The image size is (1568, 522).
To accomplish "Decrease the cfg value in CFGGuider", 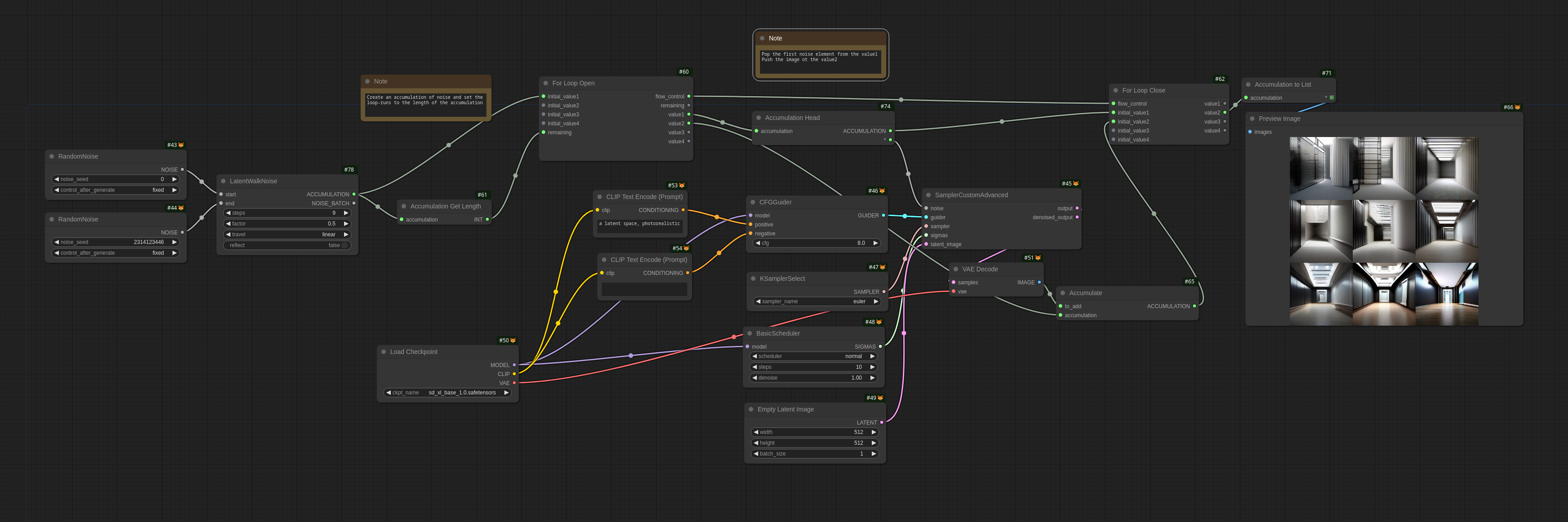I will tap(757, 243).
